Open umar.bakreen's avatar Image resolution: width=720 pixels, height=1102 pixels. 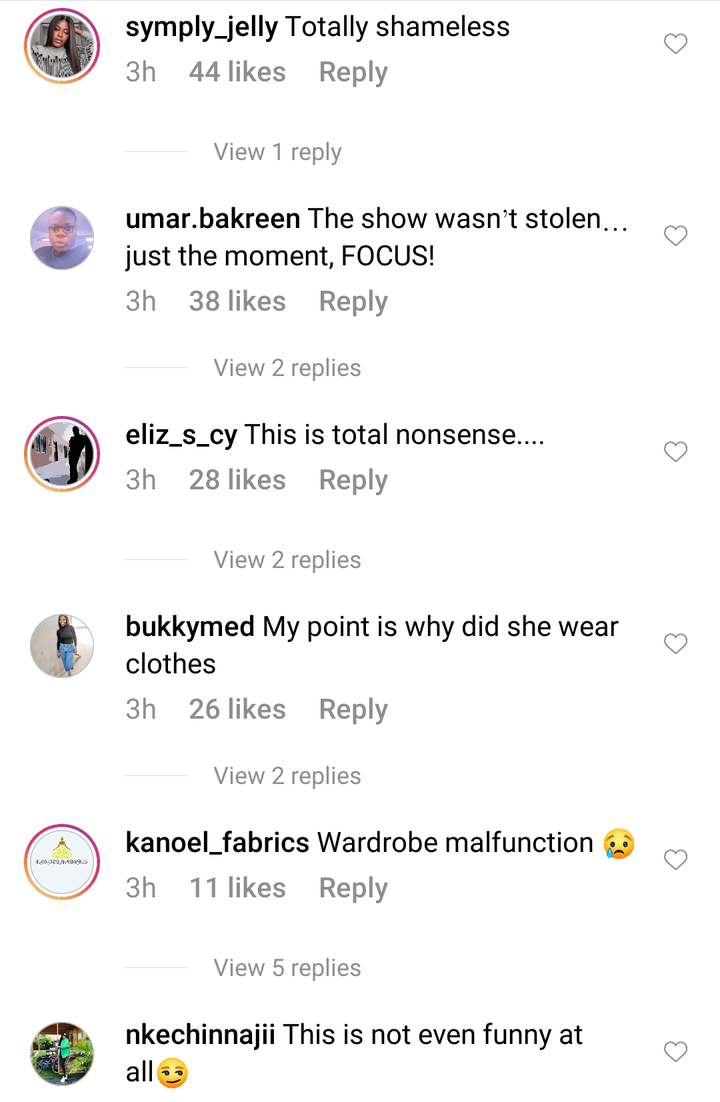tap(62, 238)
